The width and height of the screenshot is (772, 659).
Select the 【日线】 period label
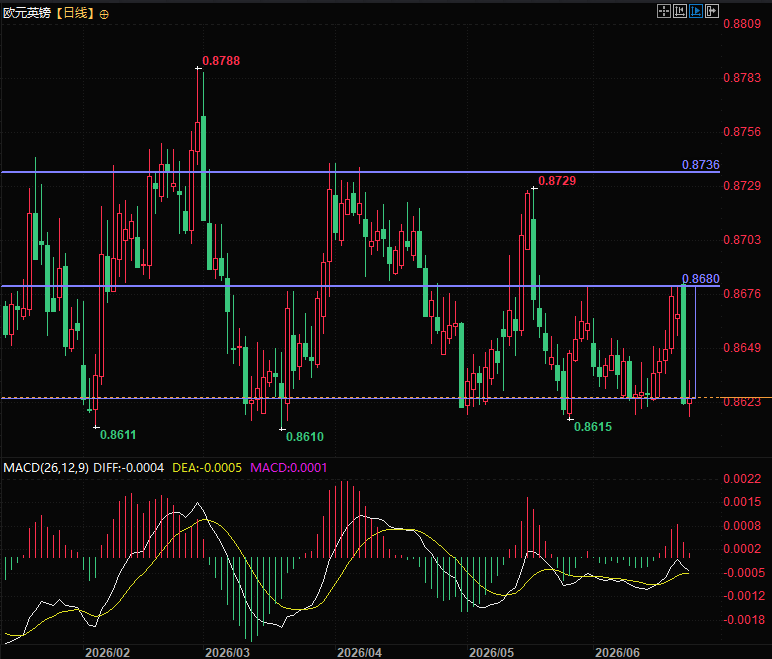coord(74,13)
